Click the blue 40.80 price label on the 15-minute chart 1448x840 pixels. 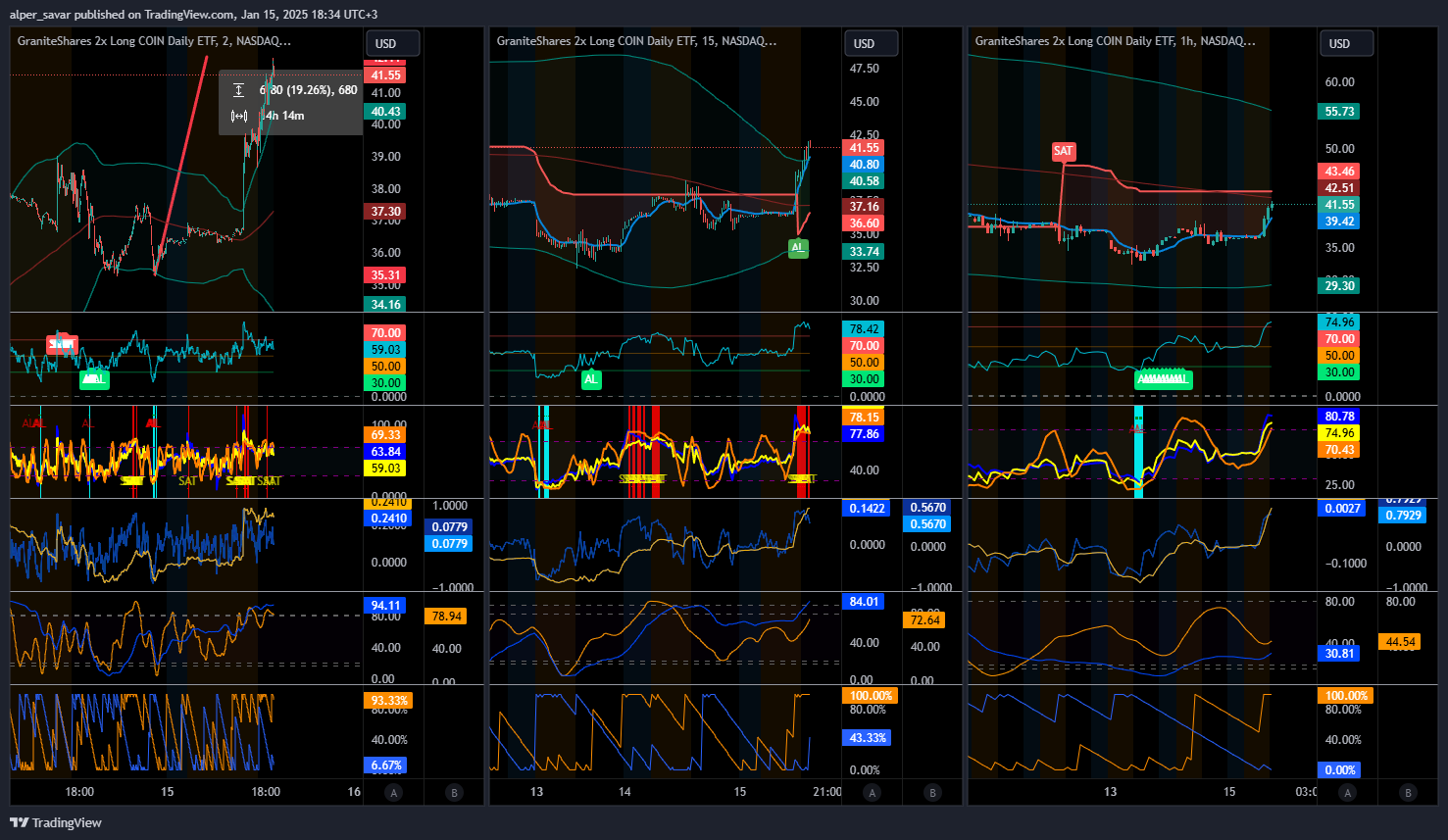coord(864,165)
